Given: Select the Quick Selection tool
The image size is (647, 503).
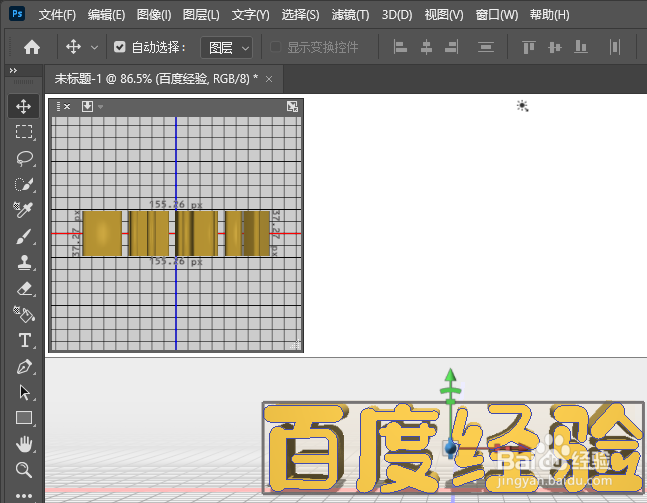Looking at the screenshot, I should [x=24, y=184].
